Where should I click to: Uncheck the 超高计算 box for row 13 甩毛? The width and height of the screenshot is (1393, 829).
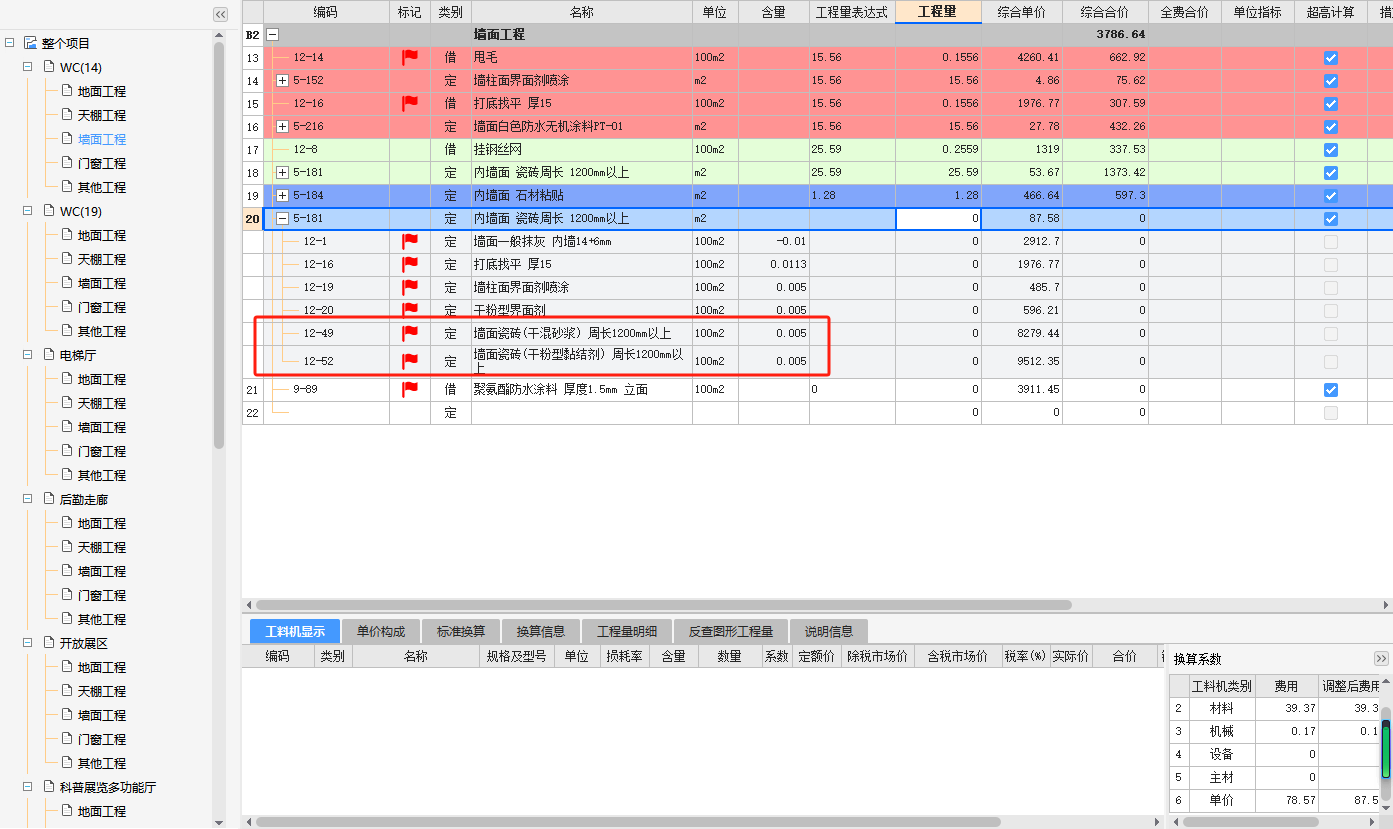pos(1330,58)
